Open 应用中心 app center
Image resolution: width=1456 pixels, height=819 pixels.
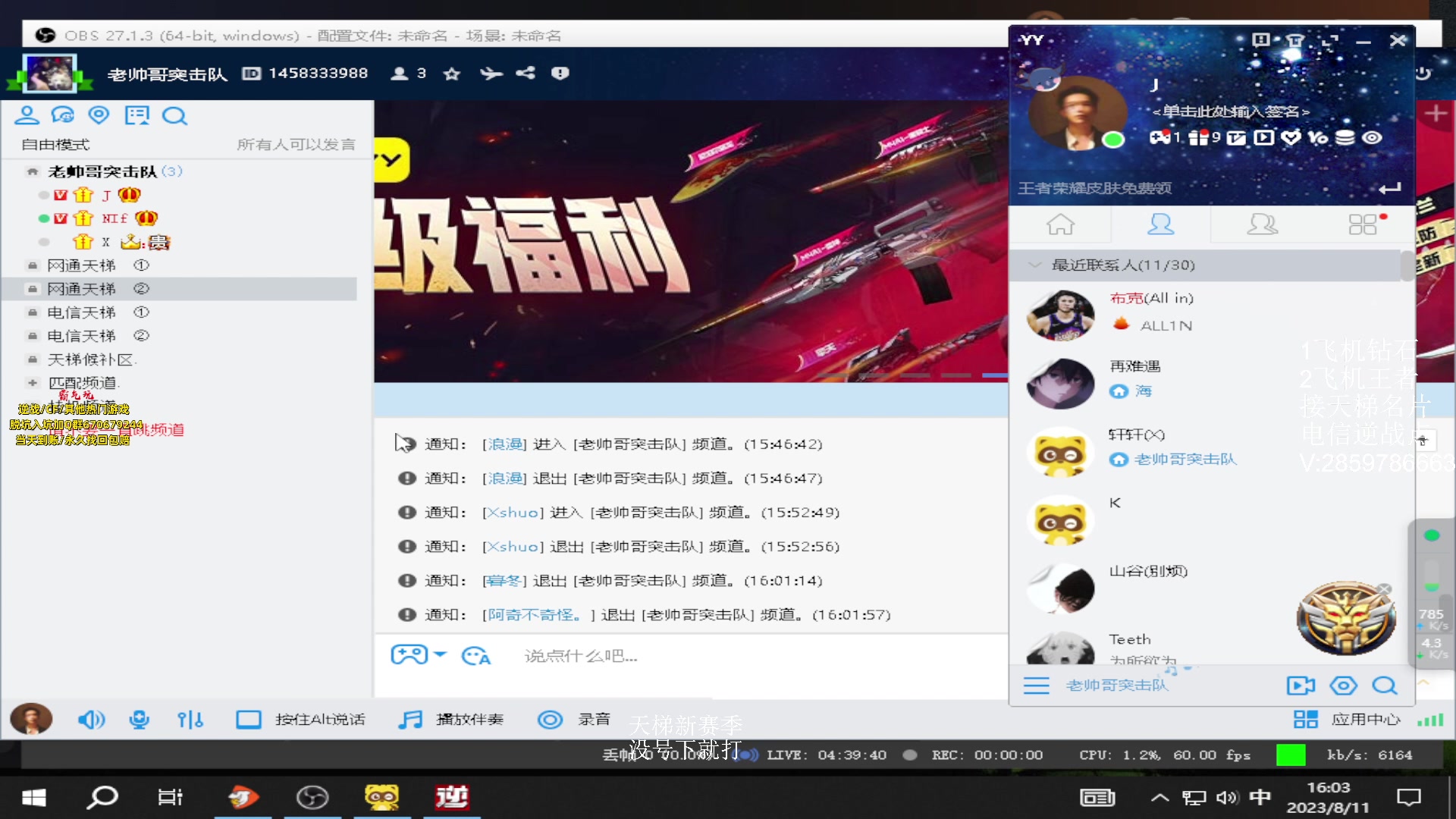[x=1347, y=719]
